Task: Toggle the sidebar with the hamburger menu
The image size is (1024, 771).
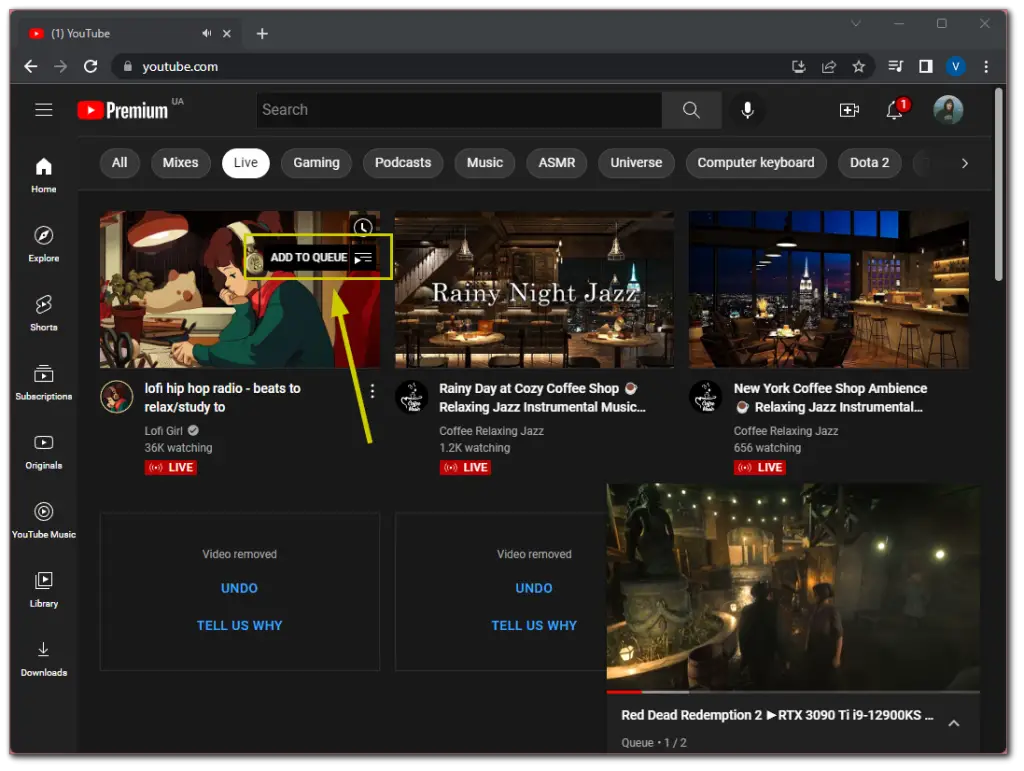Action: 42,110
